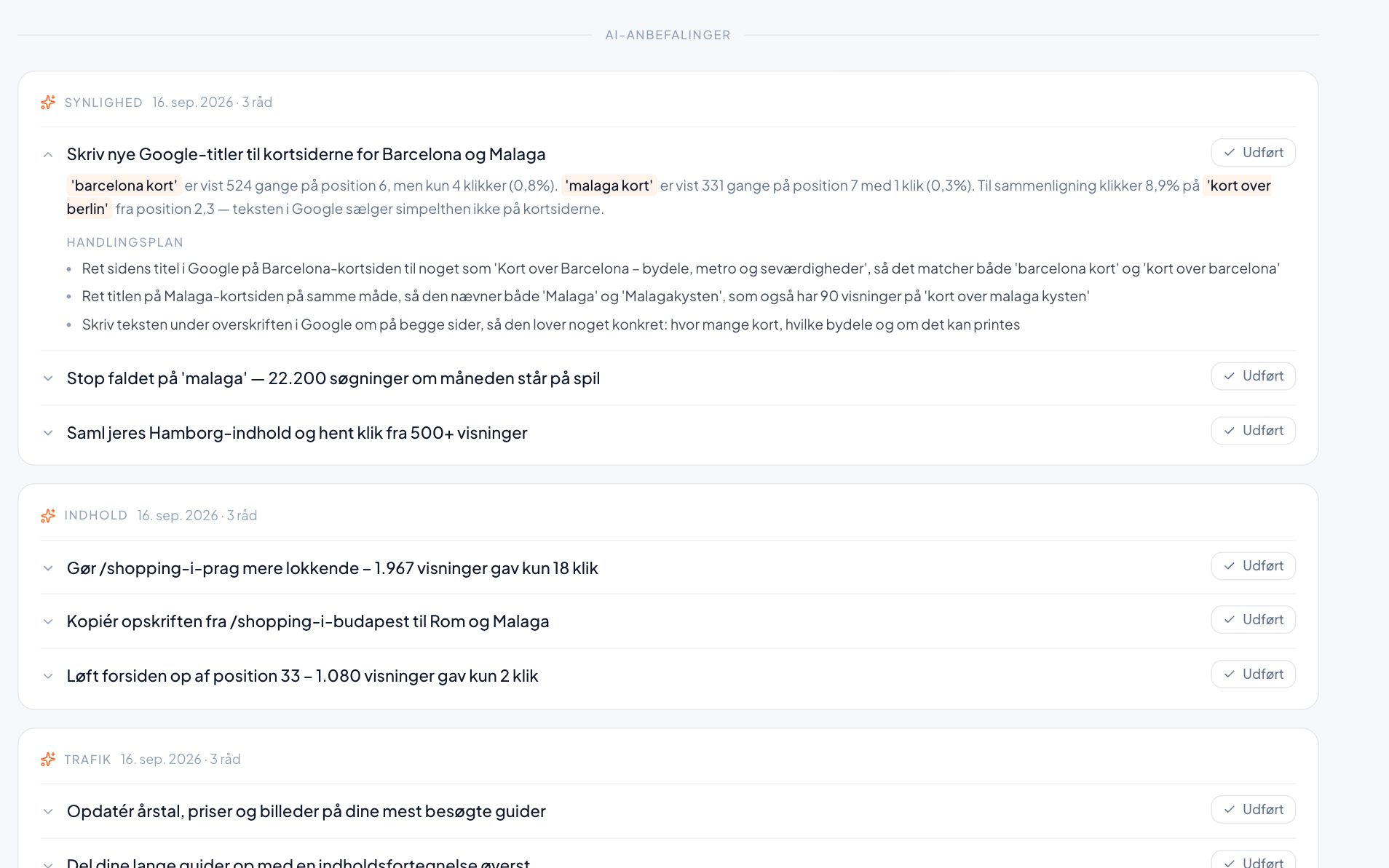
Task: Mark 'Løft forsiden op' recommendation as Udført
Action: point(1253,674)
